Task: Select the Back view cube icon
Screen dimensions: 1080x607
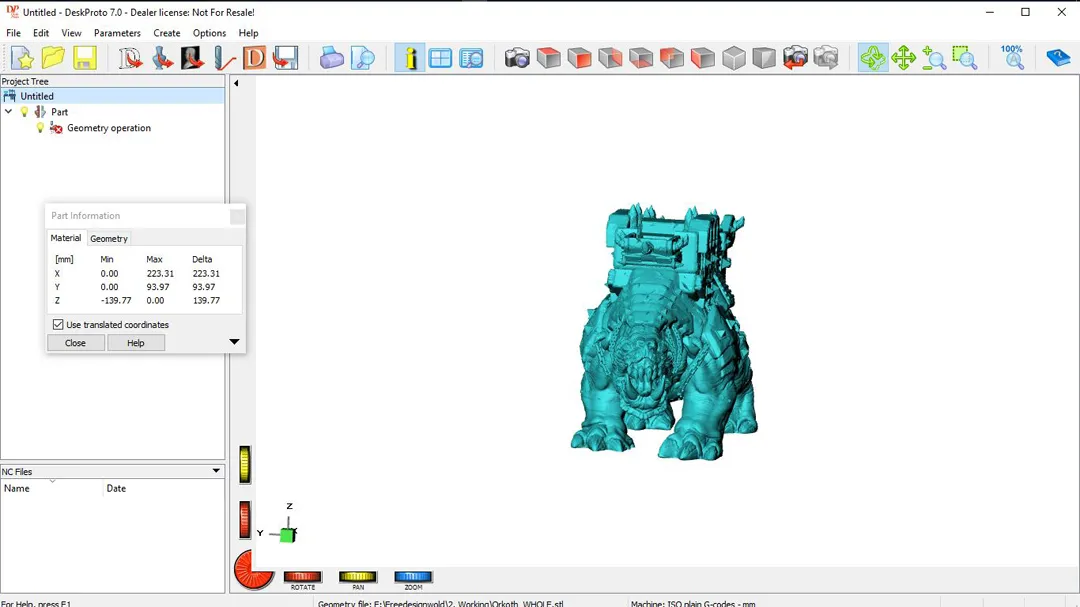Action: 672,58
